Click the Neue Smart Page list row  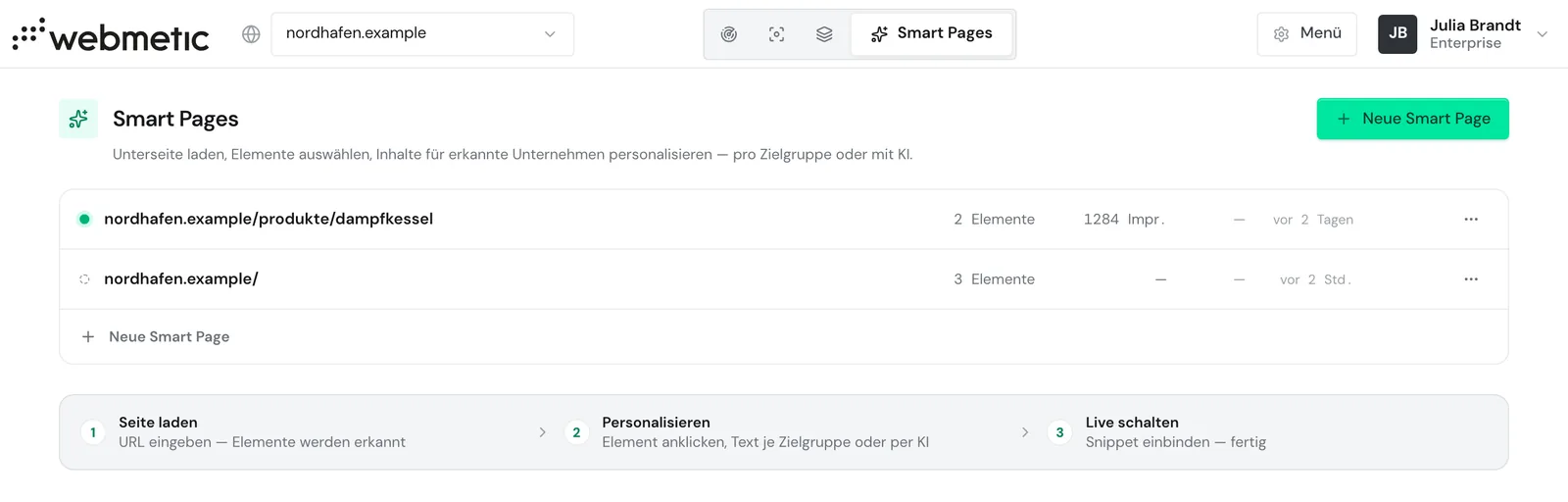point(784,336)
